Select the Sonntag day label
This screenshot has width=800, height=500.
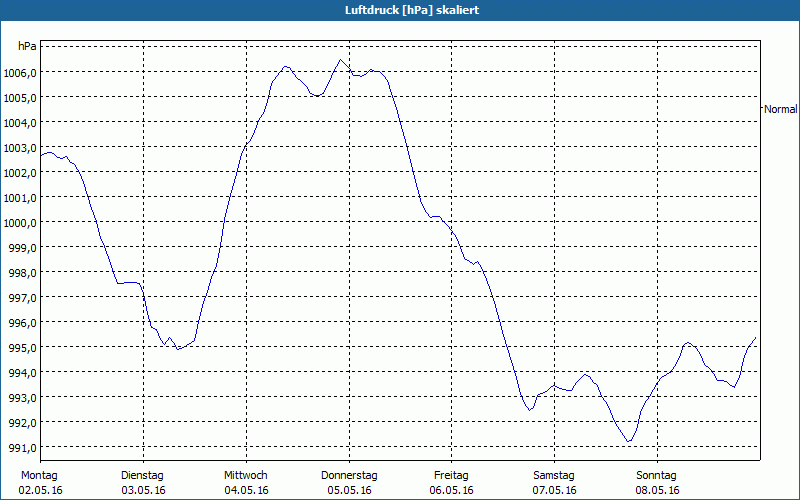pos(656,476)
